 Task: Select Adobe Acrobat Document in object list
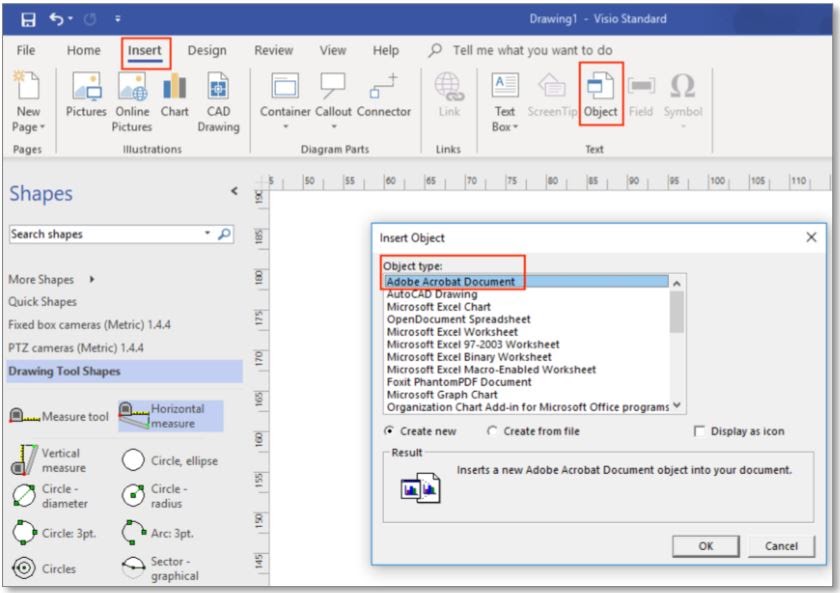[x=527, y=281]
